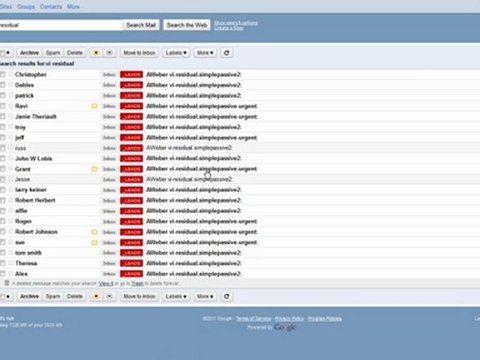
Task: Open the Labels dropdown below the message list
Action: [x=176, y=296]
